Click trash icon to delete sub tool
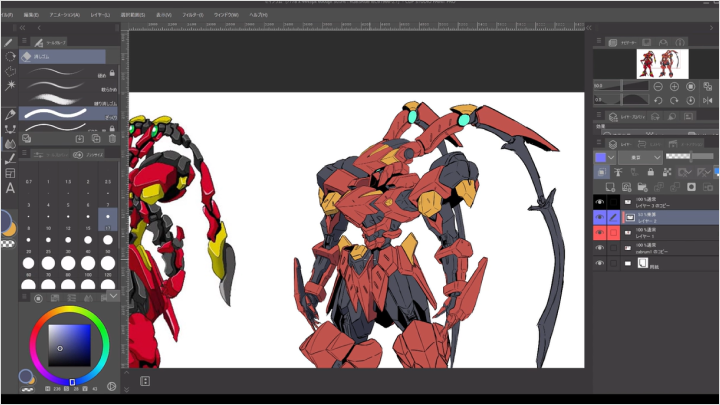720x405 pixels. [x=112, y=139]
